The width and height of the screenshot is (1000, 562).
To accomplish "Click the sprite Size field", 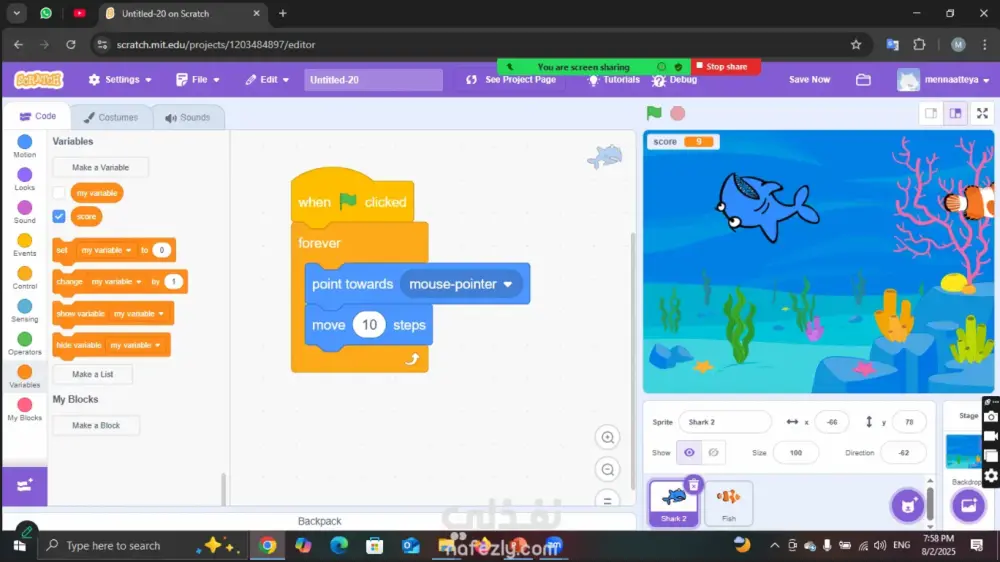I will point(795,452).
